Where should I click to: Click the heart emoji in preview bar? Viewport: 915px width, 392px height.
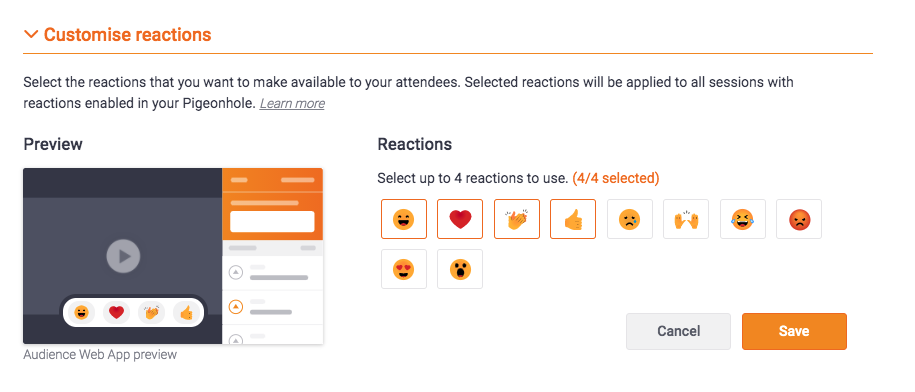pyautogui.click(x=116, y=313)
